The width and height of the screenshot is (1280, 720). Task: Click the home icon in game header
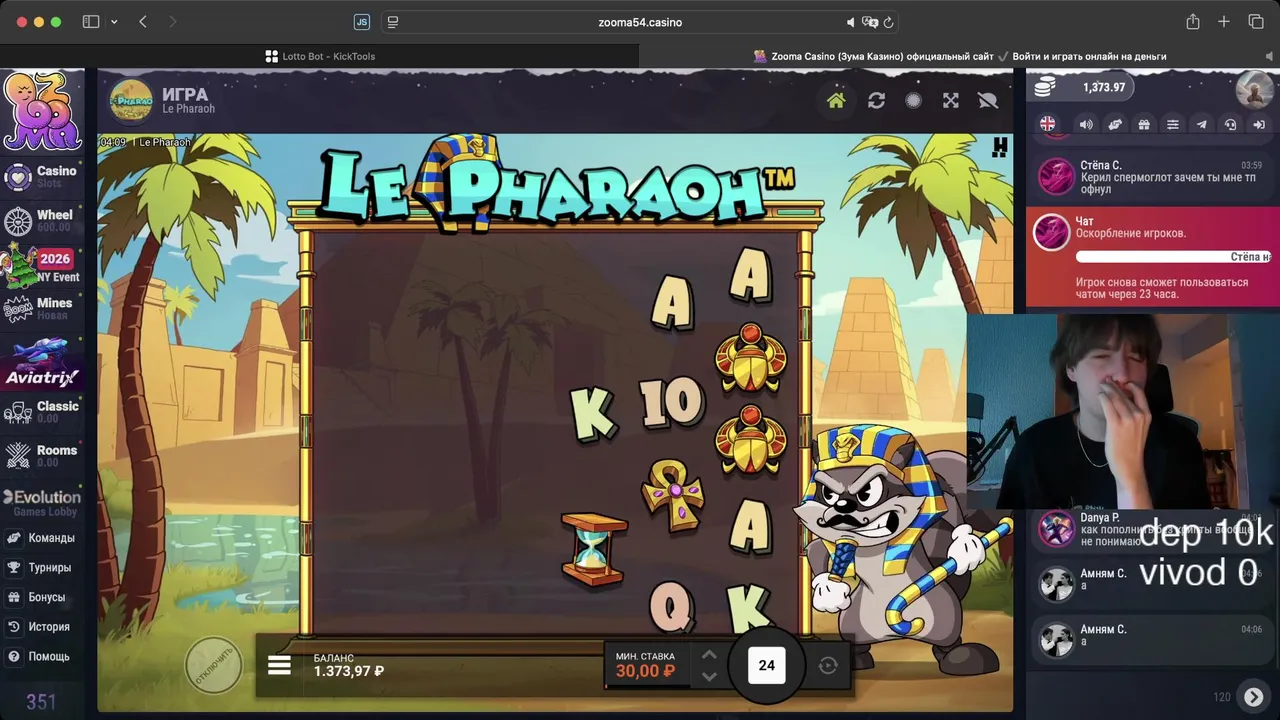point(836,100)
